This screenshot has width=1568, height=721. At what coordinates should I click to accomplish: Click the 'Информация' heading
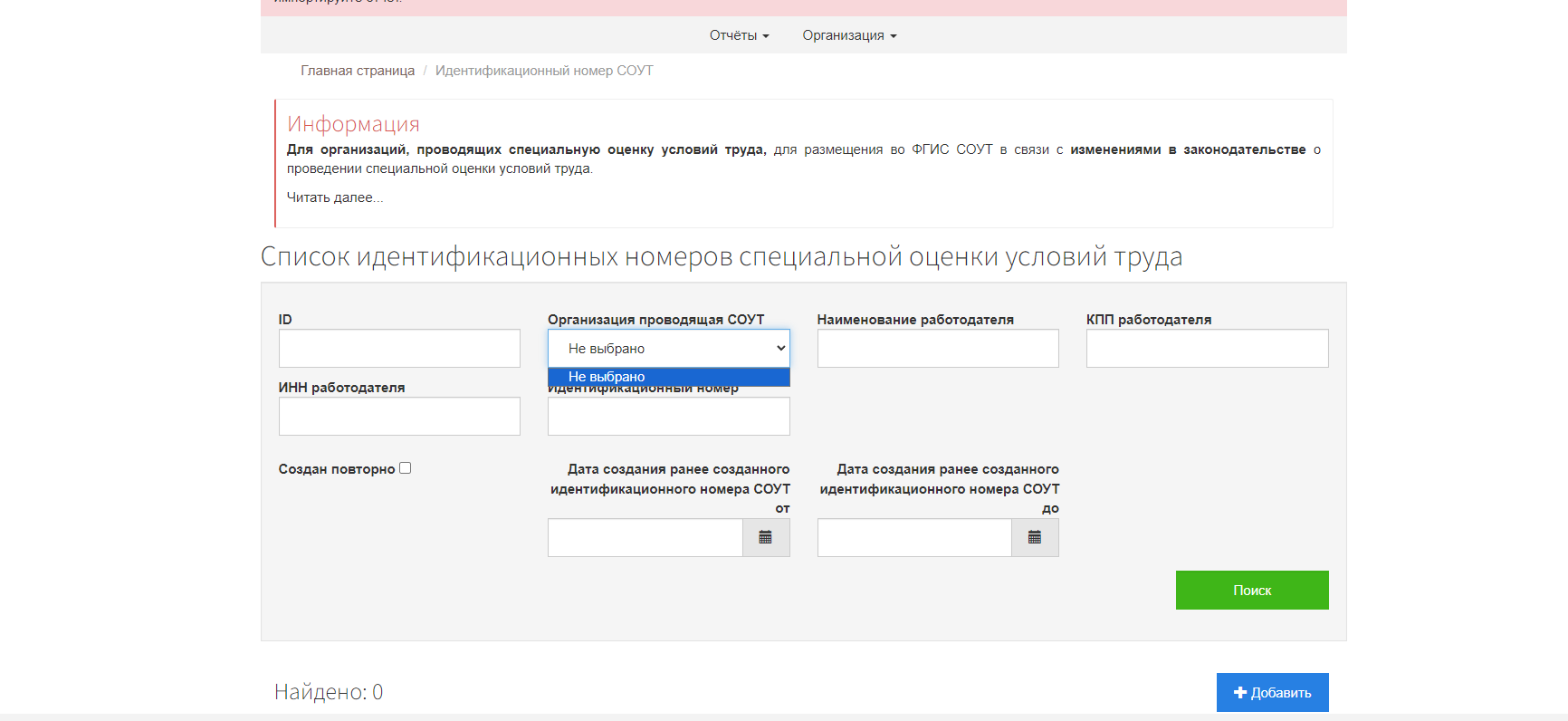353,124
